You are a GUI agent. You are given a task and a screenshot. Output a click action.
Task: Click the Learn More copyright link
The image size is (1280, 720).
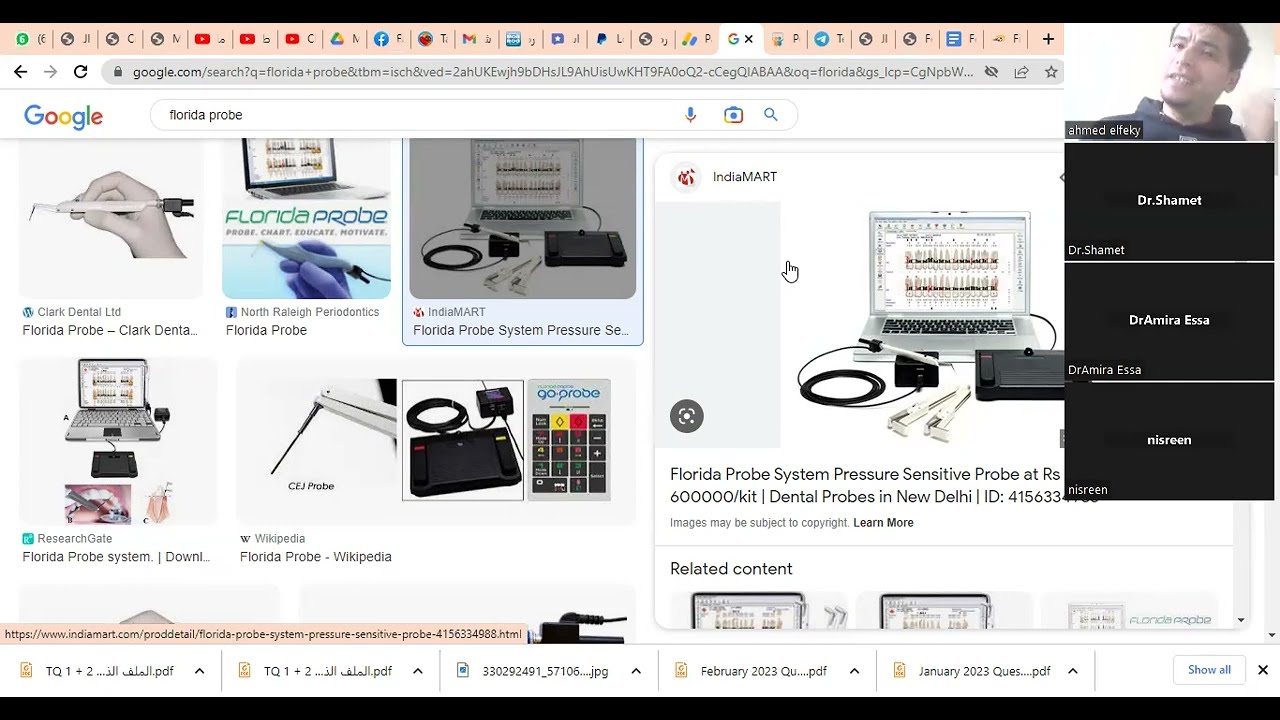[883, 523]
